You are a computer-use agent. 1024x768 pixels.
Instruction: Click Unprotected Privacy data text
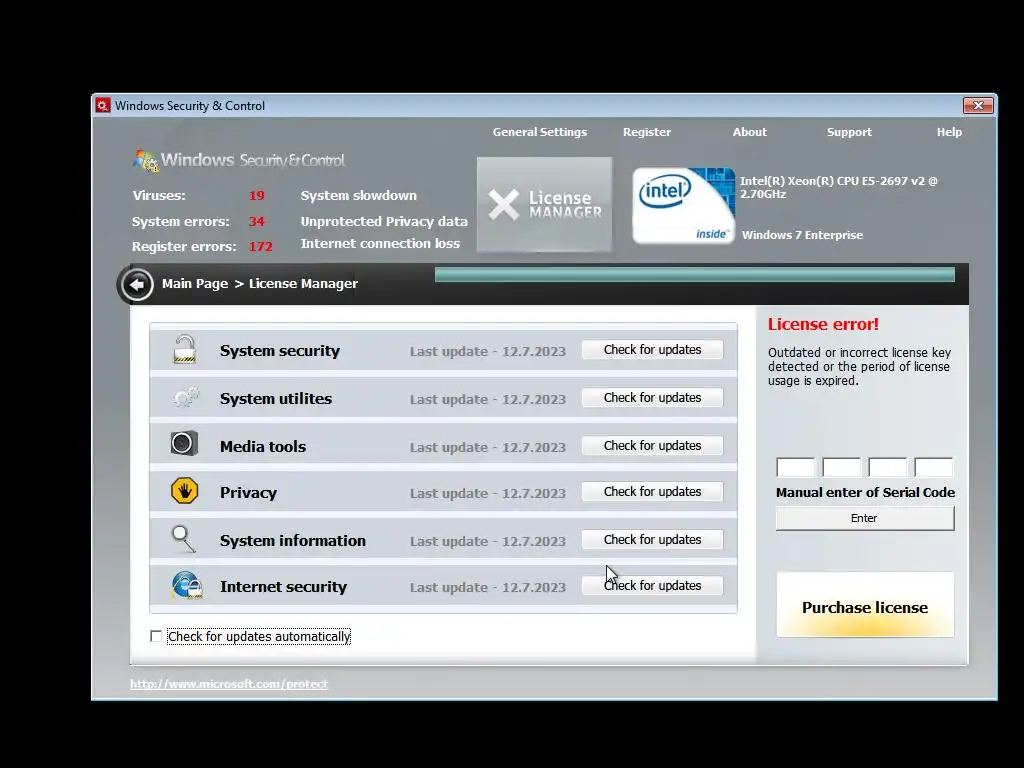tap(384, 221)
